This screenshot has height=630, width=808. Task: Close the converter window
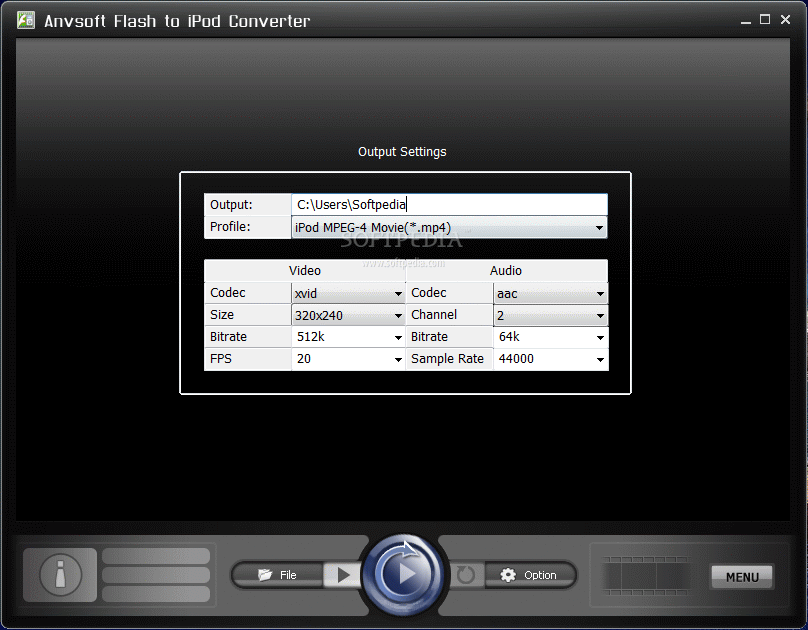pyautogui.click(x=785, y=20)
